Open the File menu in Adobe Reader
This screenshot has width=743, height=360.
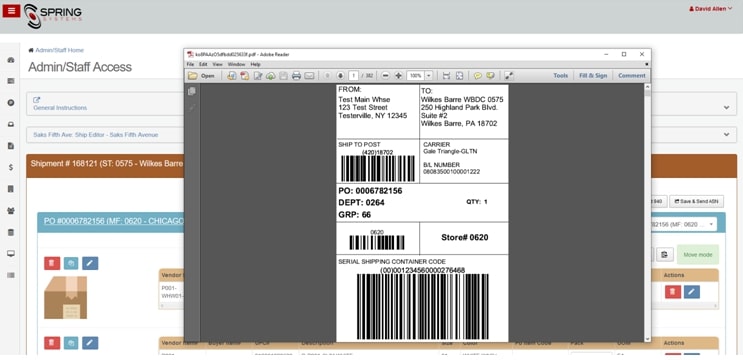(190, 64)
